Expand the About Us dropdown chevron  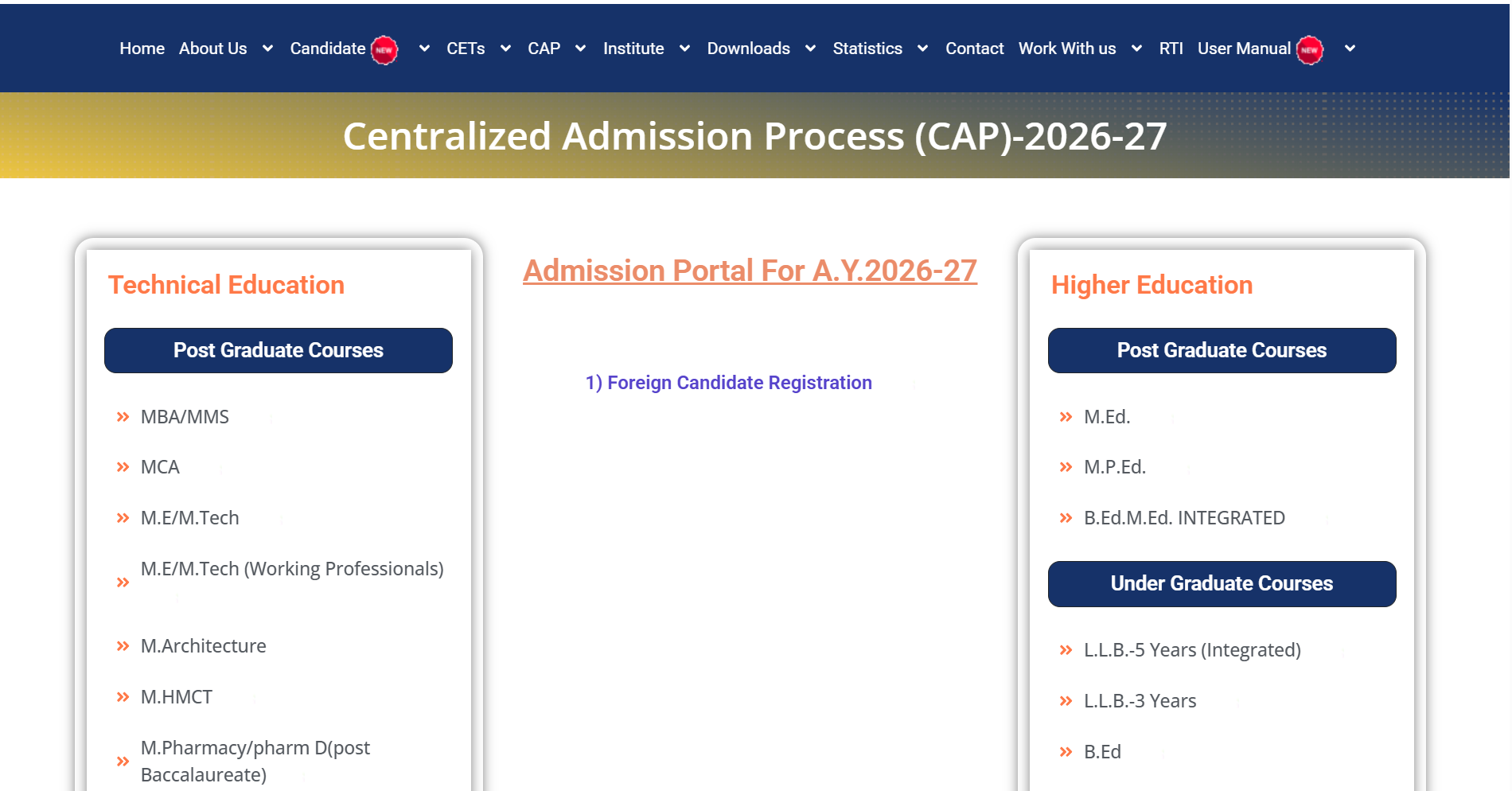tap(268, 49)
